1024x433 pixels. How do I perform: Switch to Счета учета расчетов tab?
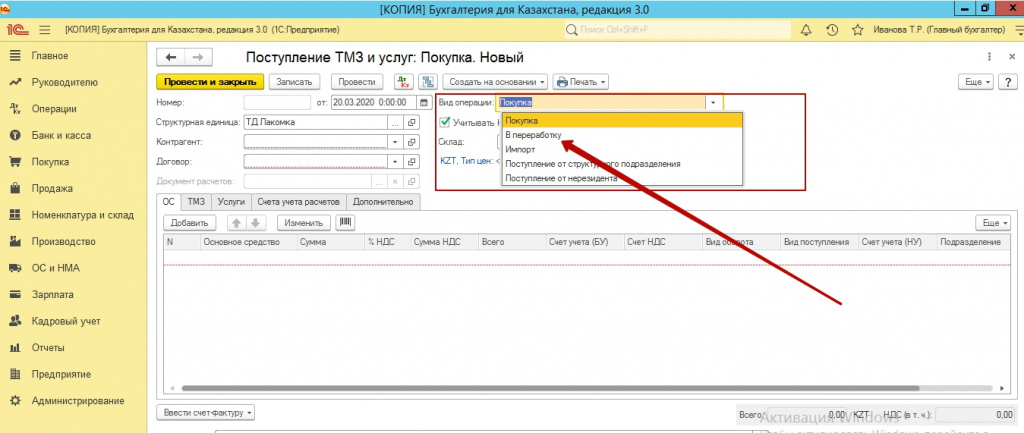[298, 202]
